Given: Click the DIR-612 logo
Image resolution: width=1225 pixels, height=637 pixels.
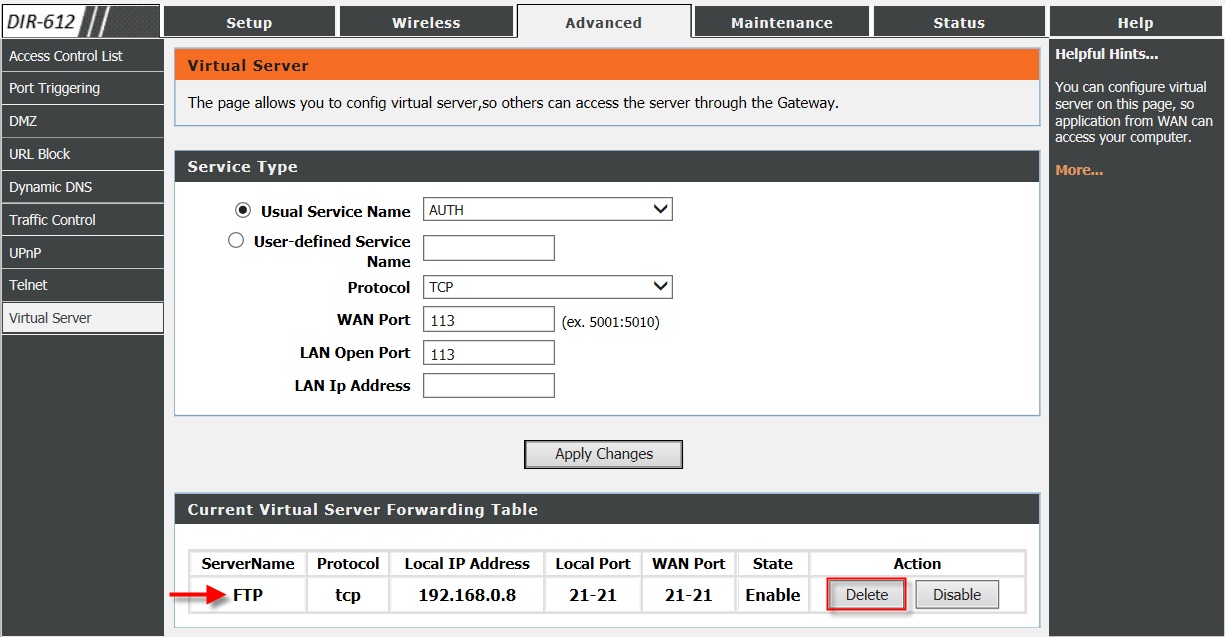Looking at the screenshot, I should click(80, 20).
